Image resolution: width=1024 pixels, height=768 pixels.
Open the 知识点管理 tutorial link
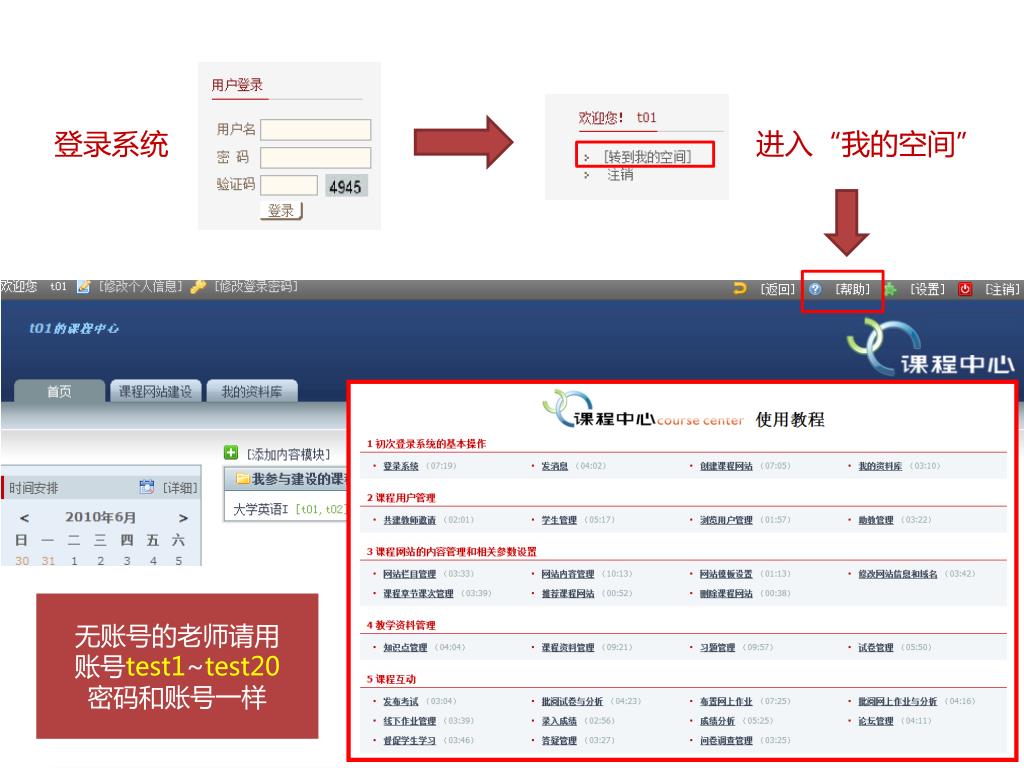(x=405, y=648)
